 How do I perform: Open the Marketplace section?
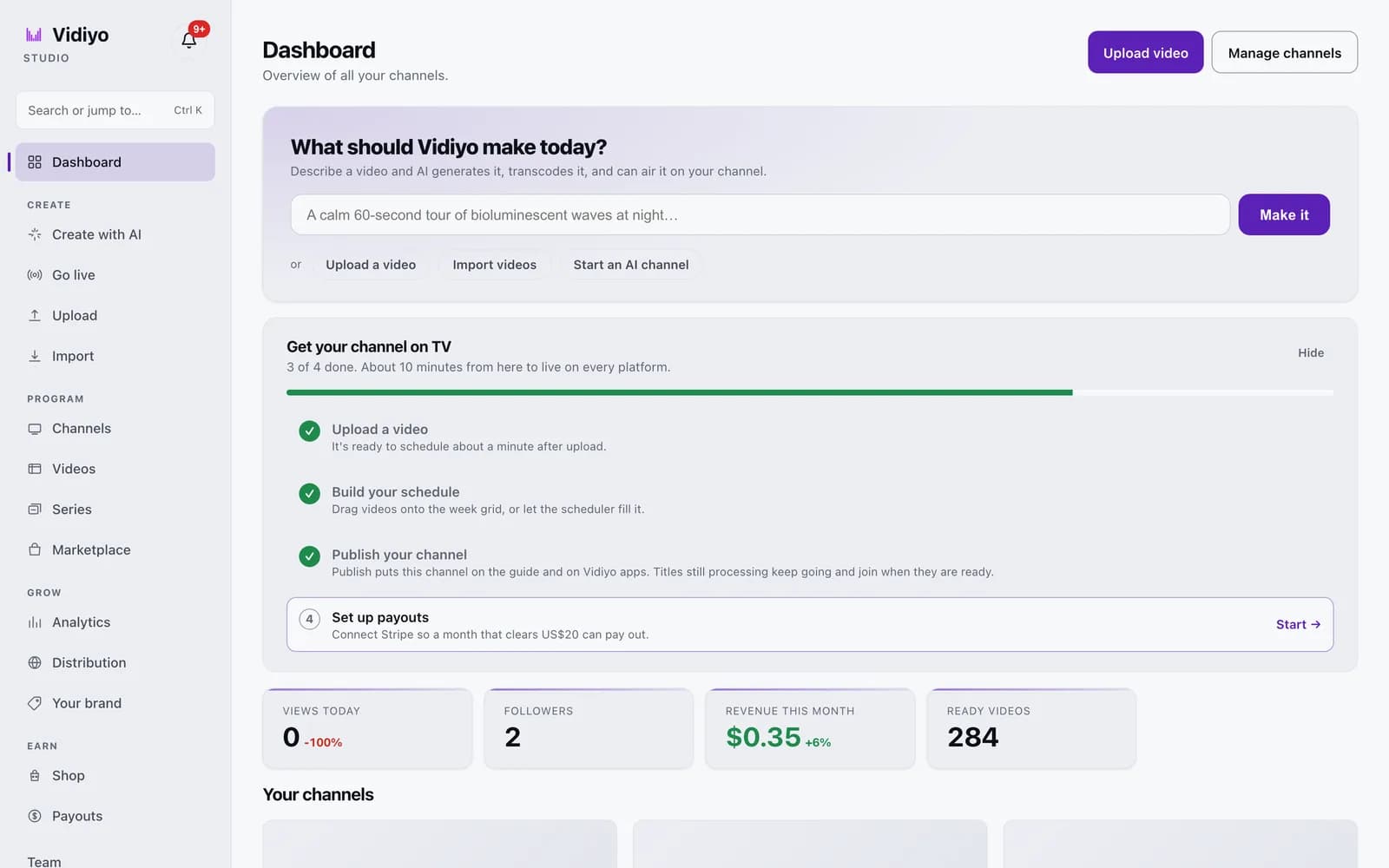(x=115, y=549)
